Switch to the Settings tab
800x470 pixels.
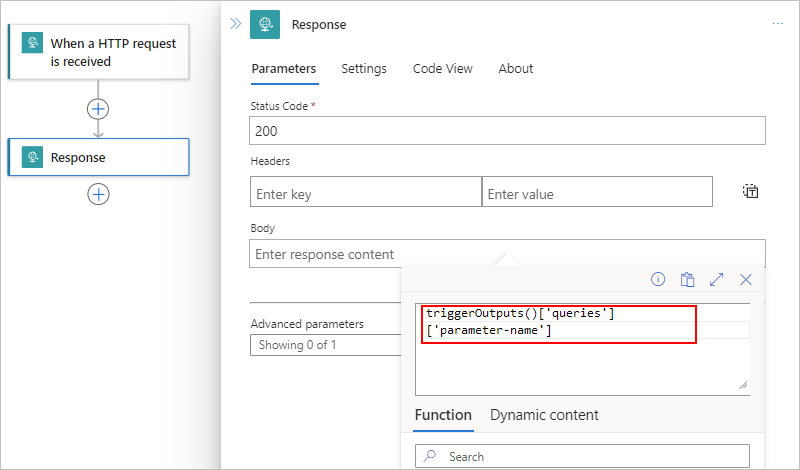tap(364, 69)
